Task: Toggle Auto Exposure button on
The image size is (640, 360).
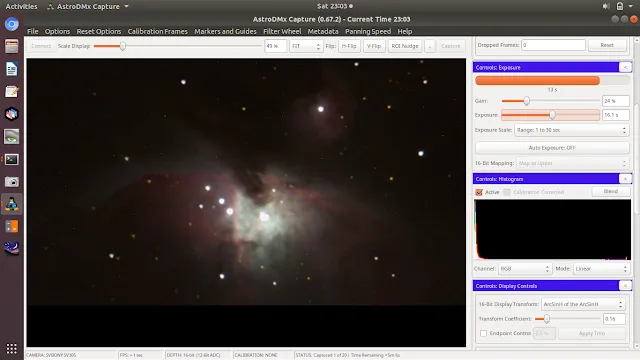Action: tap(552, 148)
